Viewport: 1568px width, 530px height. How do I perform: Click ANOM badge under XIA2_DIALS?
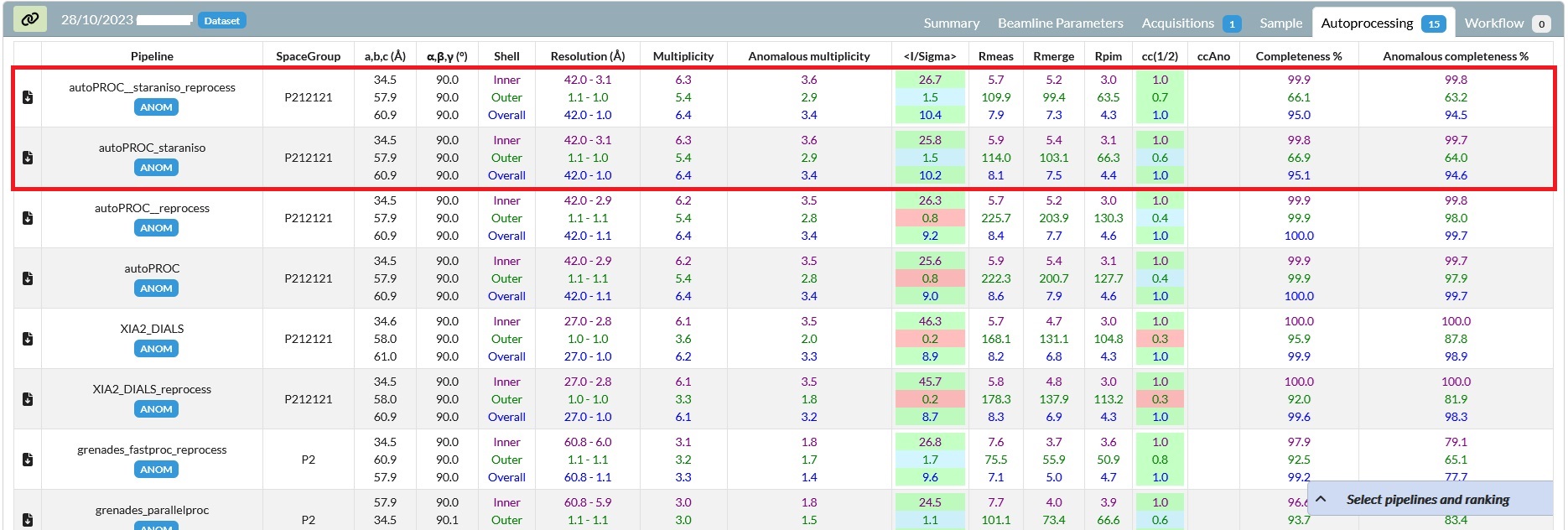(x=156, y=349)
